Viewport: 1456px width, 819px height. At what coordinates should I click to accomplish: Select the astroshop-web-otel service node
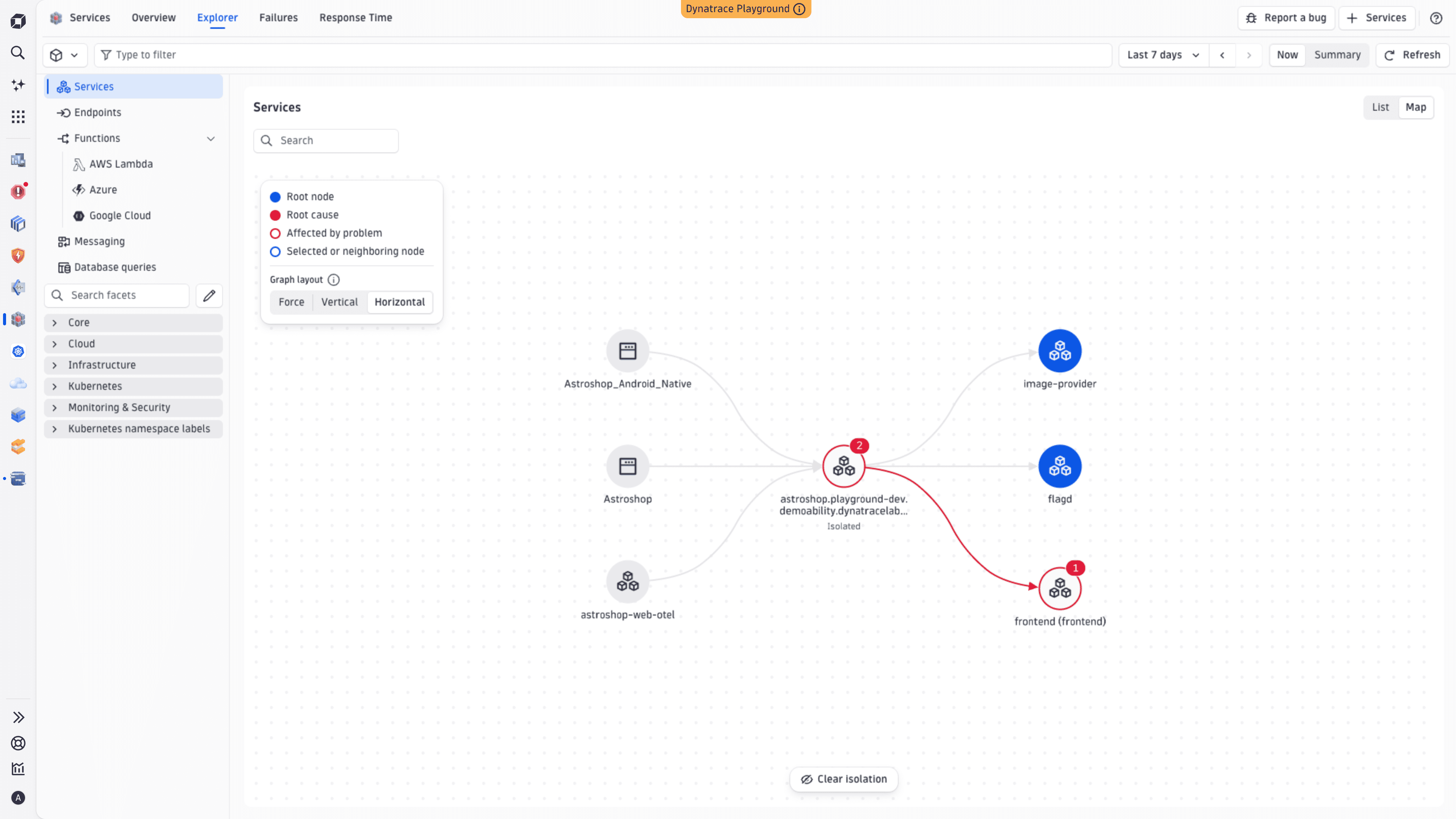click(x=628, y=582)
